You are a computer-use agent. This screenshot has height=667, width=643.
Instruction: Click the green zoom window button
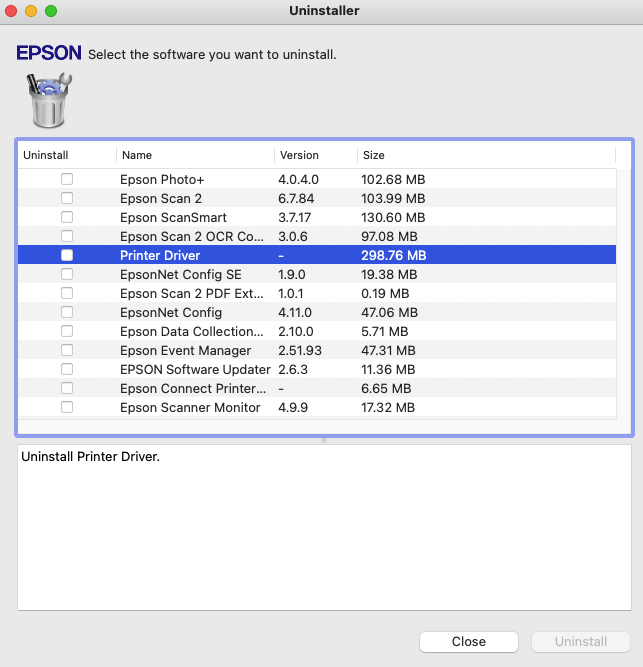[x=51, y=11]
